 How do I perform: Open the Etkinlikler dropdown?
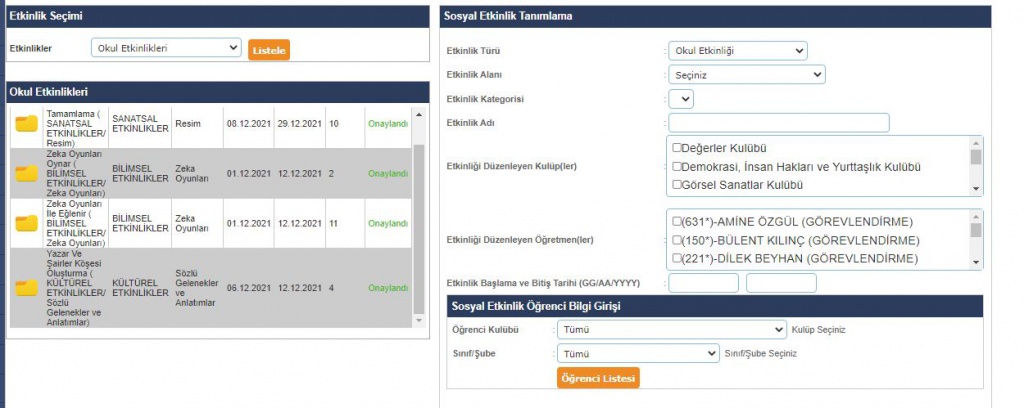pyautogui.click(x=166, y=48)
